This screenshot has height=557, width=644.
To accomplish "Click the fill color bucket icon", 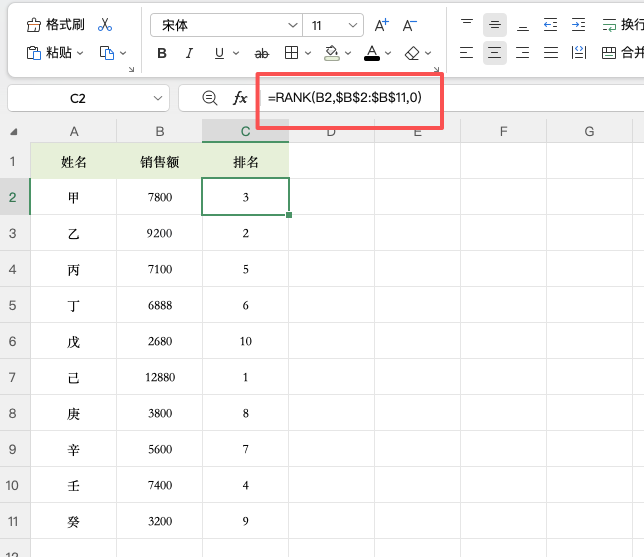I will tap(332, 53).
